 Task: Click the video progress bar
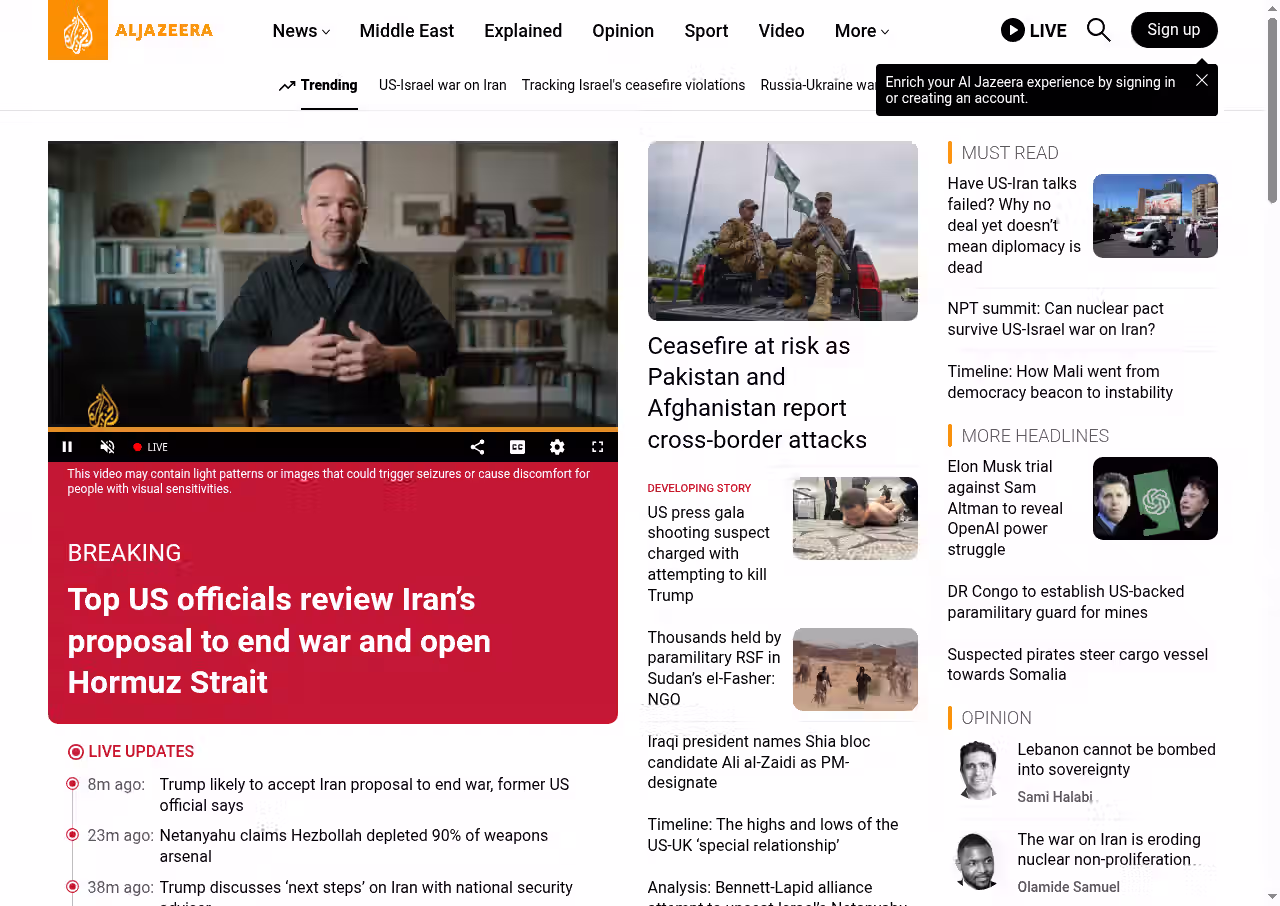coord(332,429)
